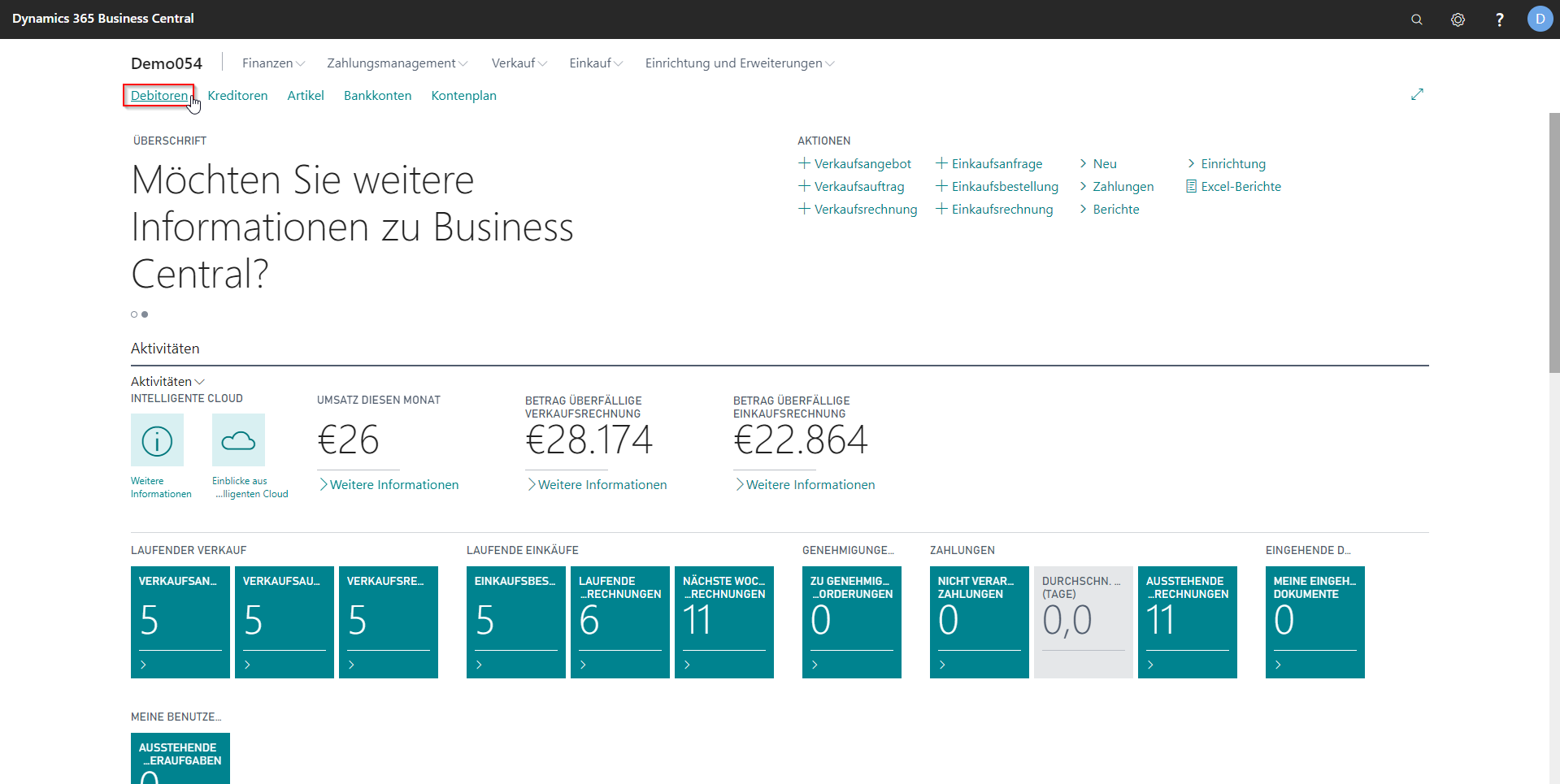
Task: Open Excel-Berichte action
Action: click(x=1233, y=186)
